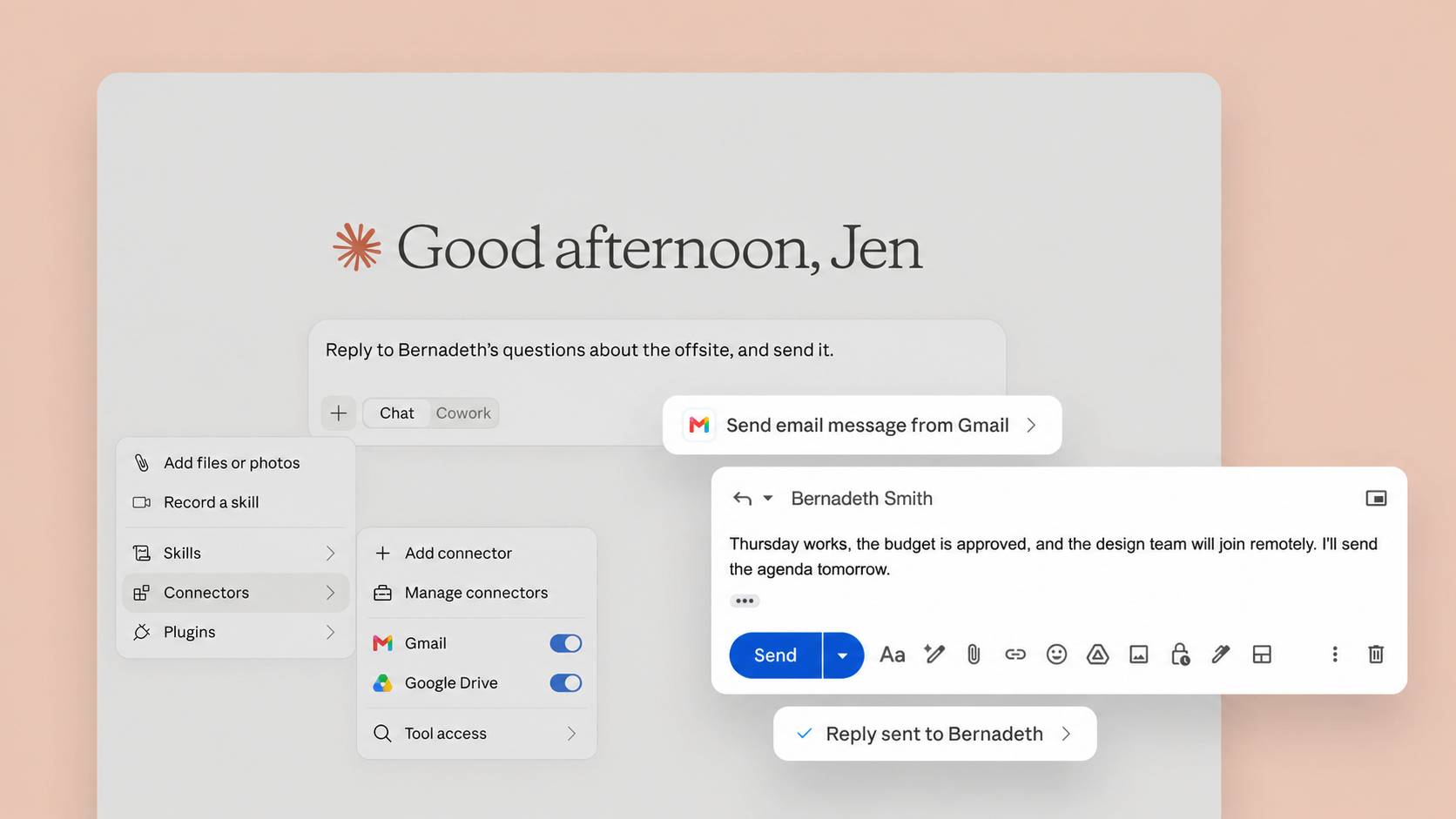Viewport: 1456px width, 819px height.
Task: Pop out the reply window icon
Action: click(x=1376, y=498)
